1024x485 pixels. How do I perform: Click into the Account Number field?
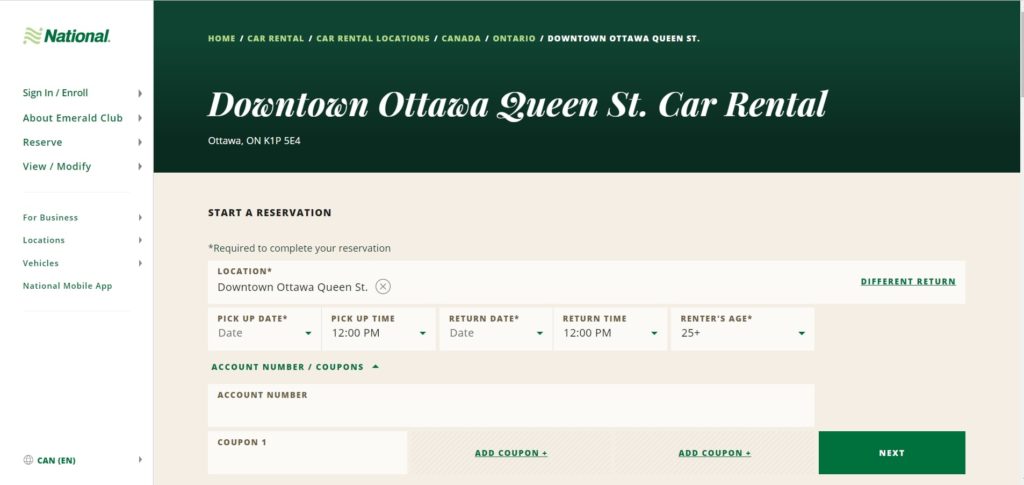tap(511, 405)
